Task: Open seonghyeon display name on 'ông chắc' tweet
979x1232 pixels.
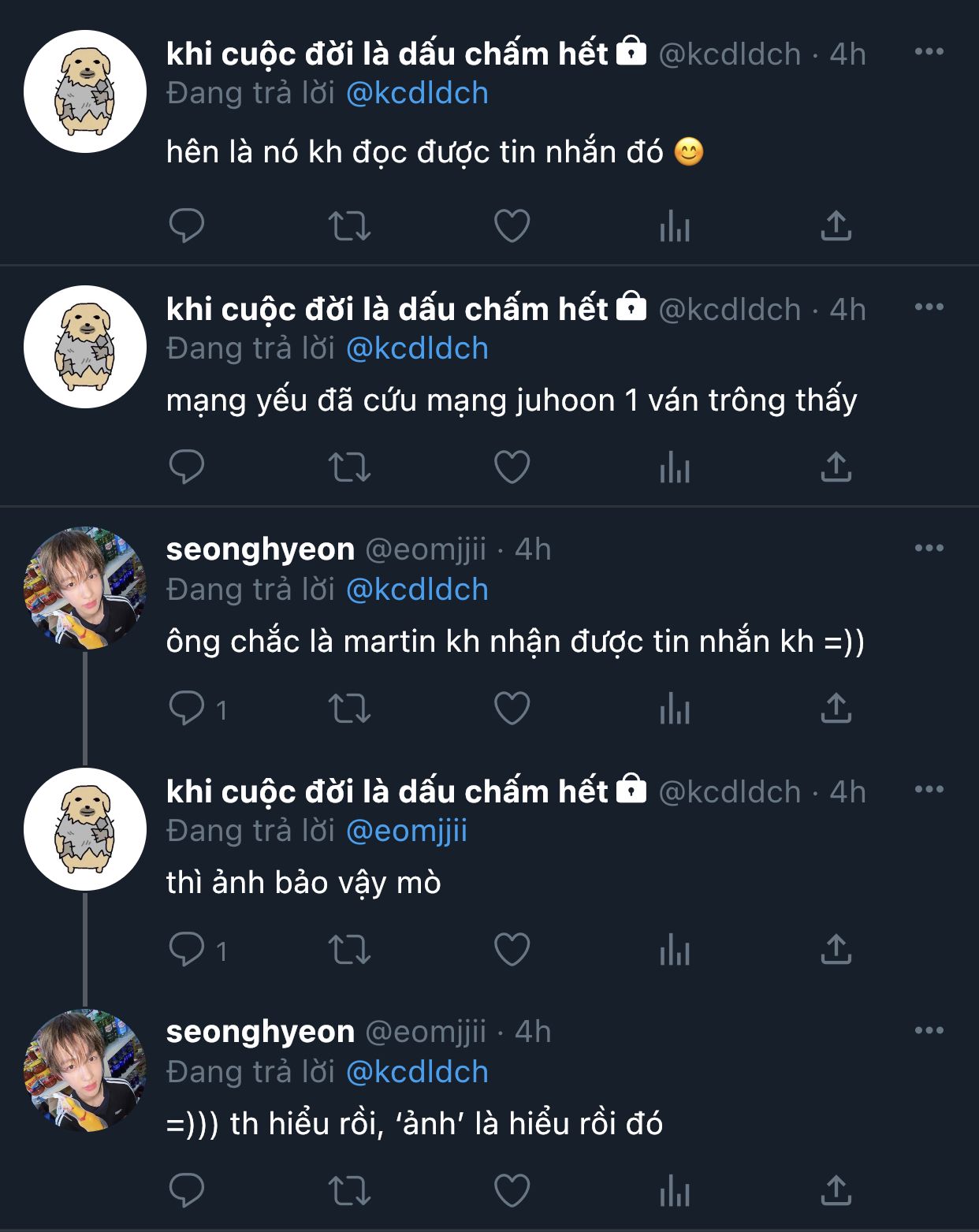Action: click(x=260, y=549)
